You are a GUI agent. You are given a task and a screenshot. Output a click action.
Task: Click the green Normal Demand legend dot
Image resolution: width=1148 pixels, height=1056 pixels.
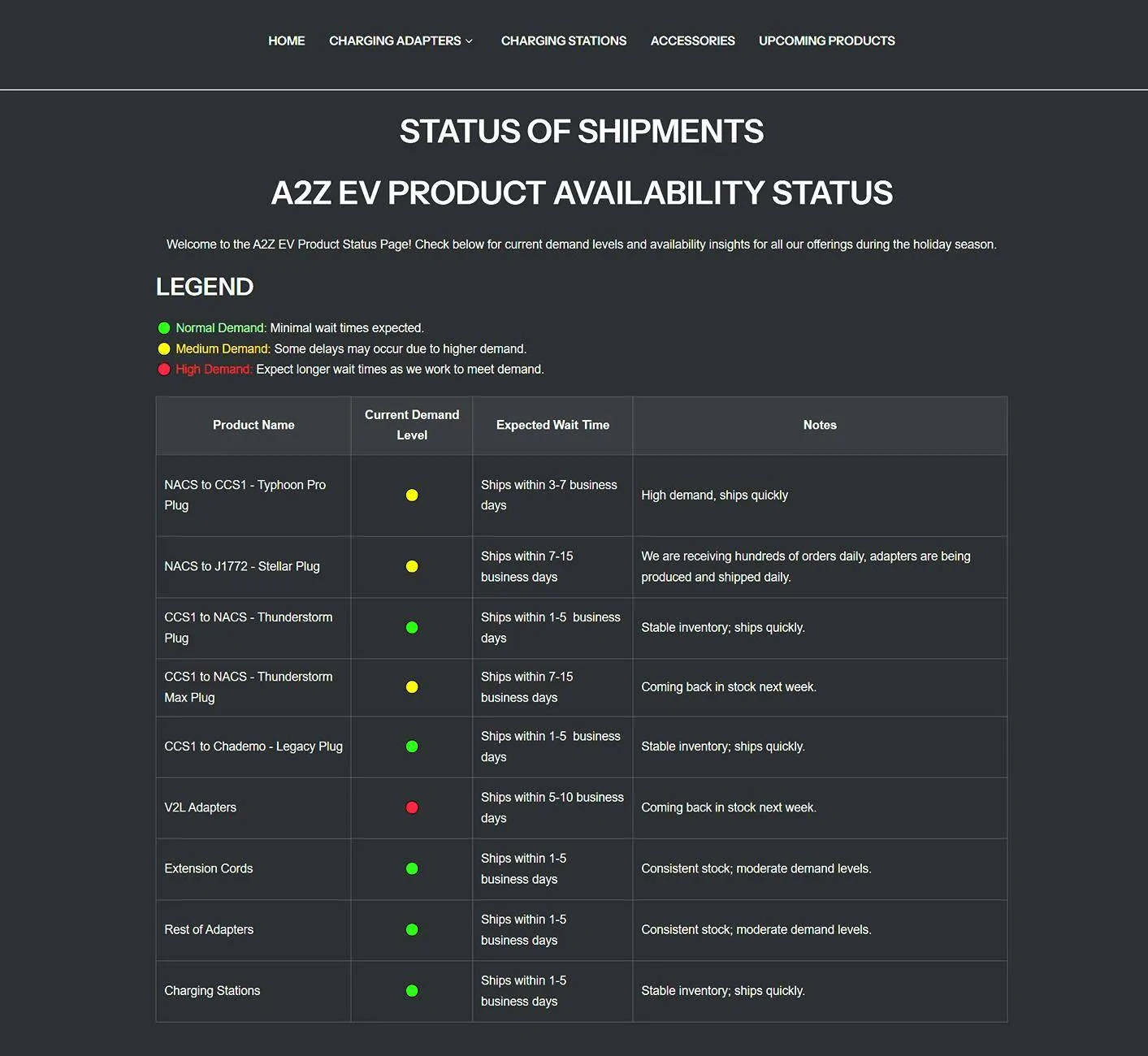[x=164, y=328]
